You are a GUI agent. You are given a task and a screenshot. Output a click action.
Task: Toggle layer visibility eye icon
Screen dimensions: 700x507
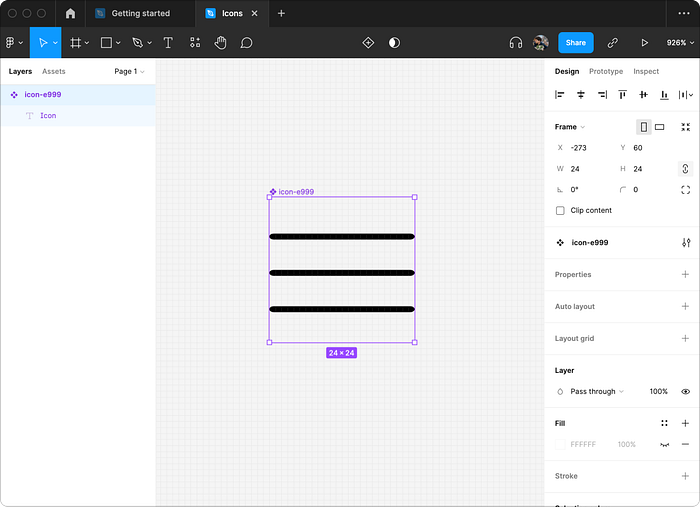(x=686, y=391)
